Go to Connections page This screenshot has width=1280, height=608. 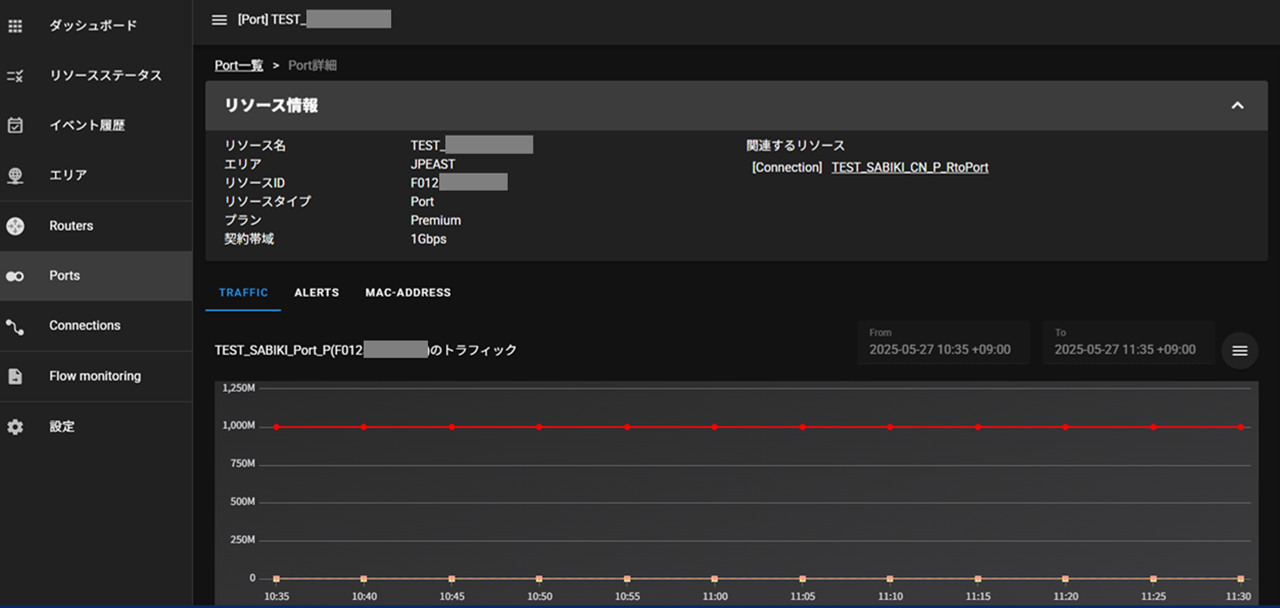85,326
